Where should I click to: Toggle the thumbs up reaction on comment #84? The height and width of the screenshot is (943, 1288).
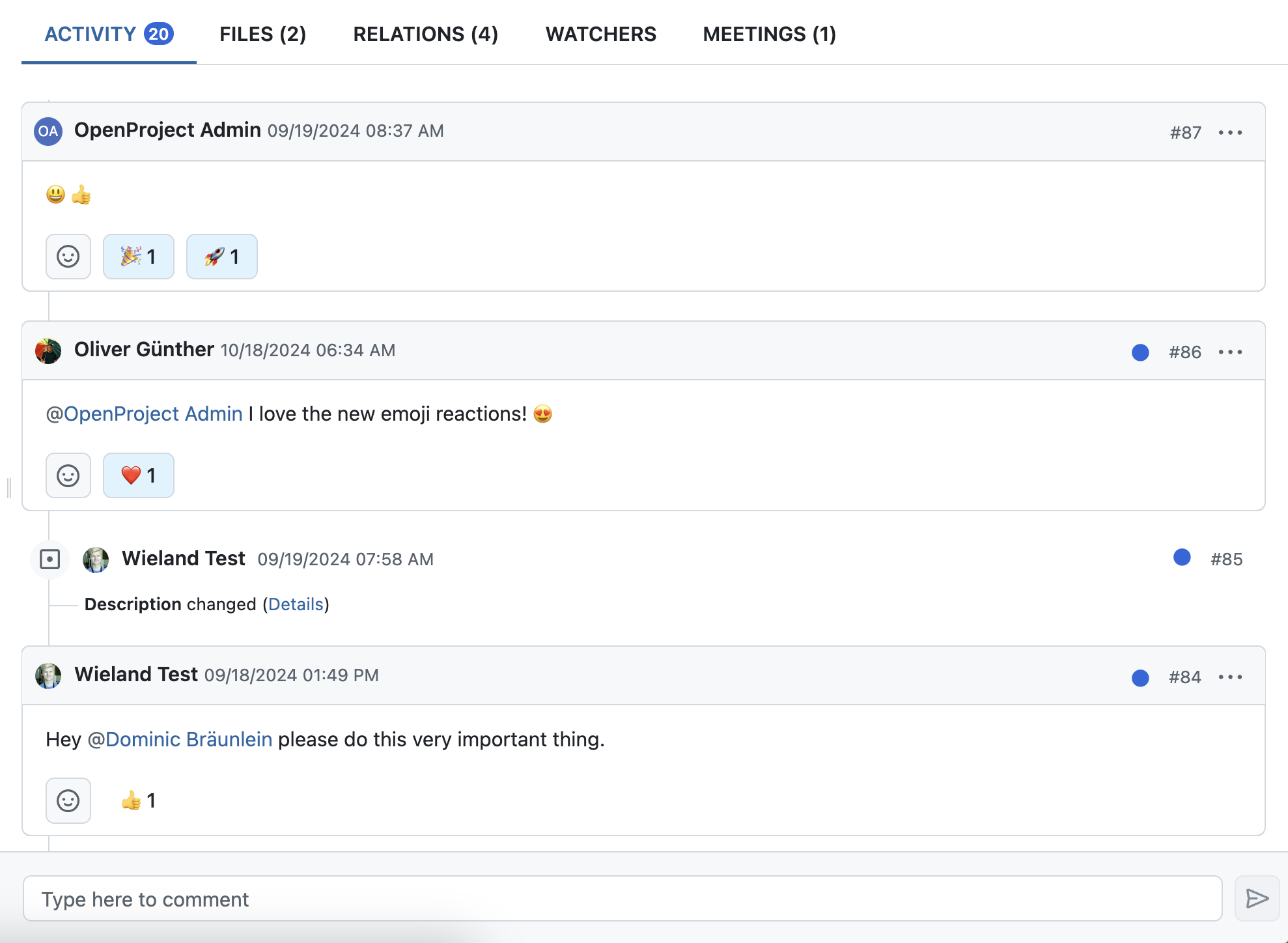[x=137, y=800]
